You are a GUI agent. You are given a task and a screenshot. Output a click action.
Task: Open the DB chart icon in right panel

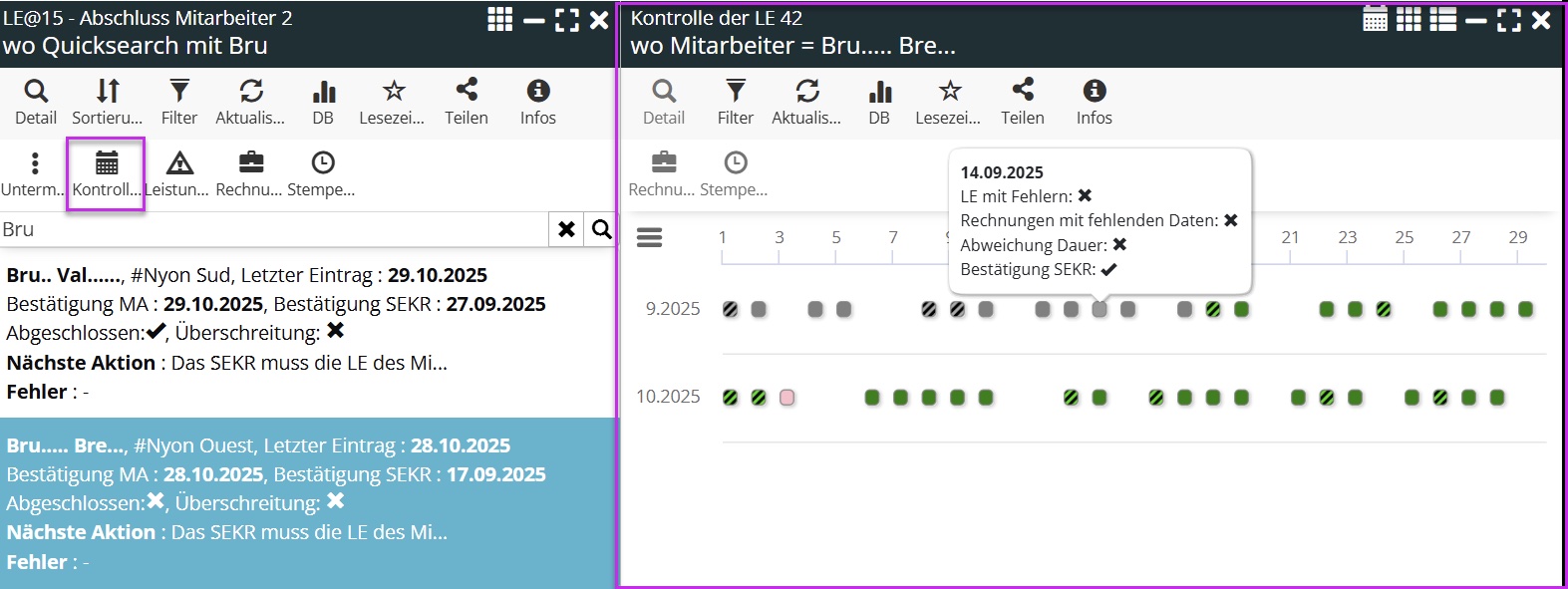[x=879, y=102]
